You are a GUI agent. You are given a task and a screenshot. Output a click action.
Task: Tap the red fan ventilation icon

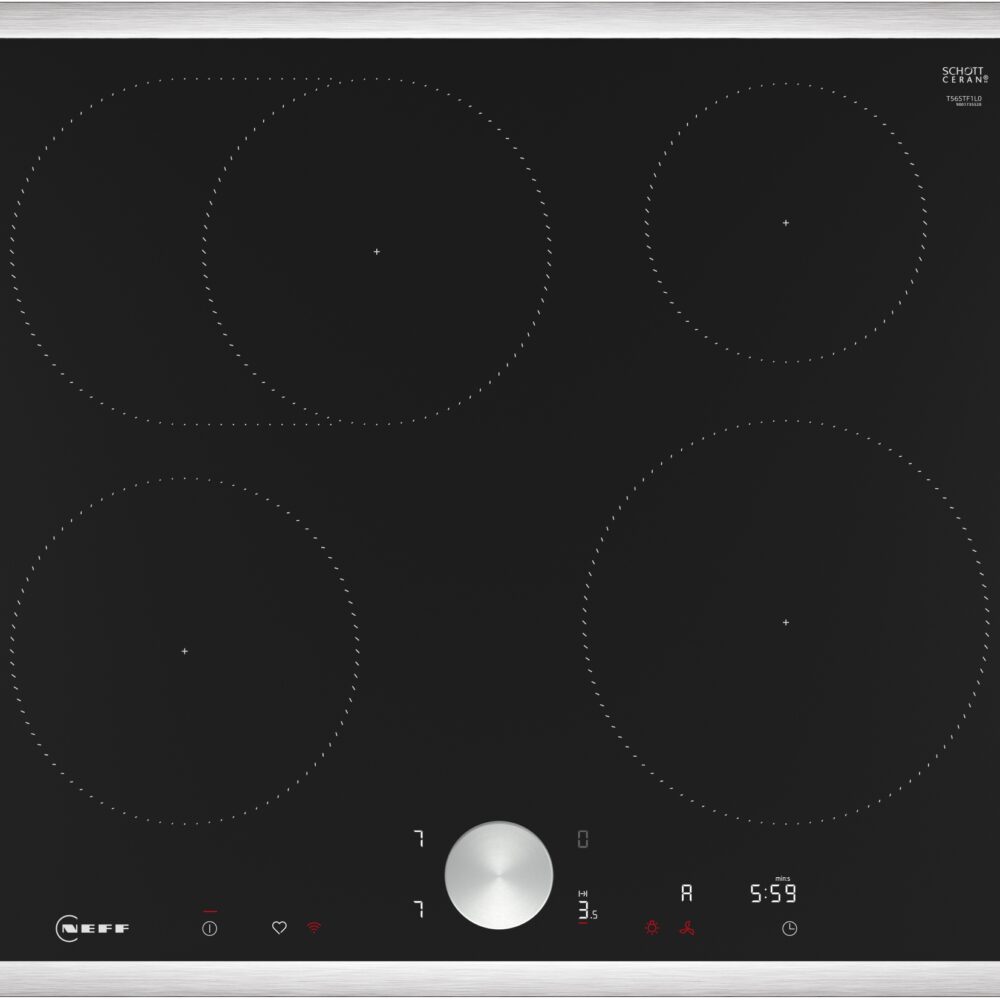687,928
